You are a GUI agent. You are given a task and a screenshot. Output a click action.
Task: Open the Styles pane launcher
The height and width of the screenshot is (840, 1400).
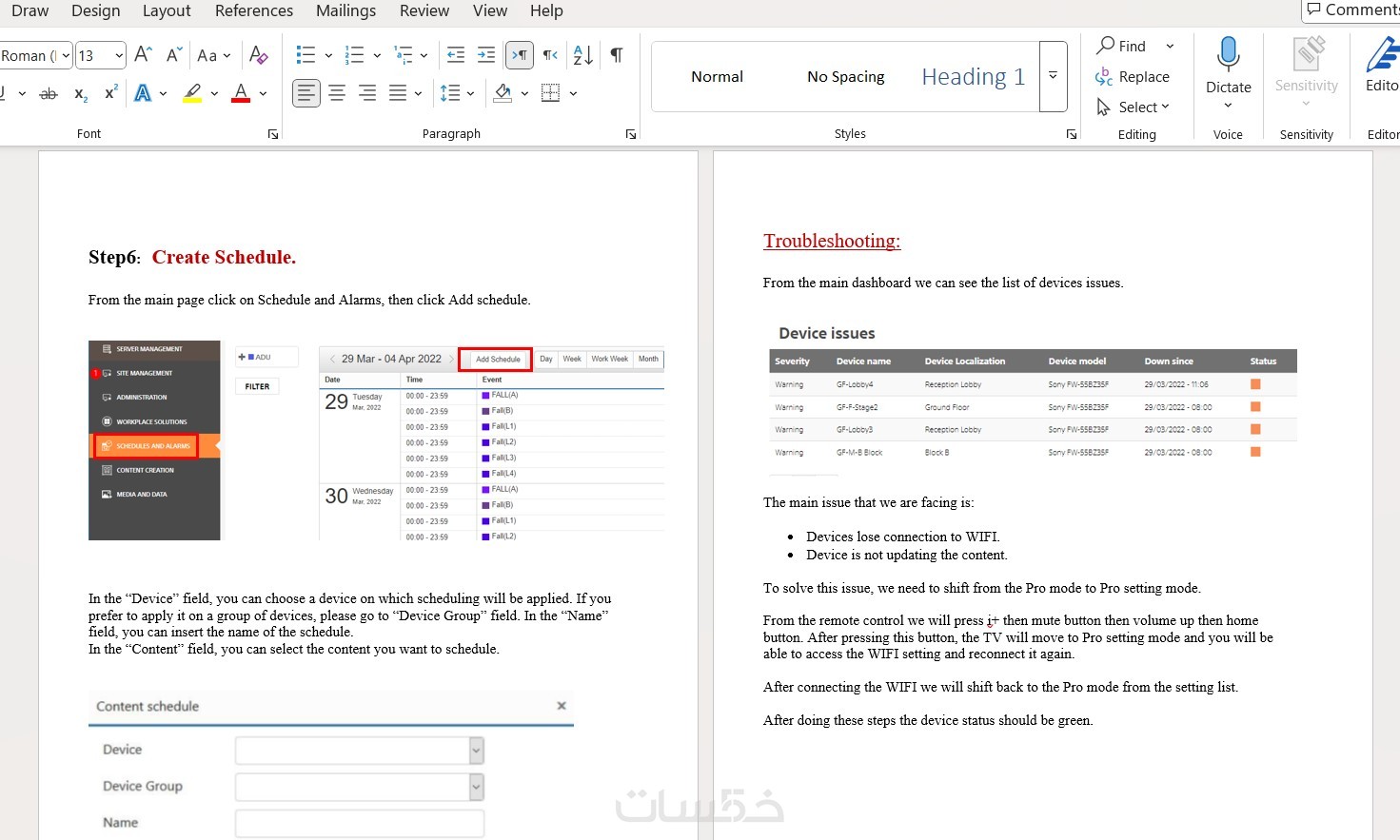pos(1072,134)
